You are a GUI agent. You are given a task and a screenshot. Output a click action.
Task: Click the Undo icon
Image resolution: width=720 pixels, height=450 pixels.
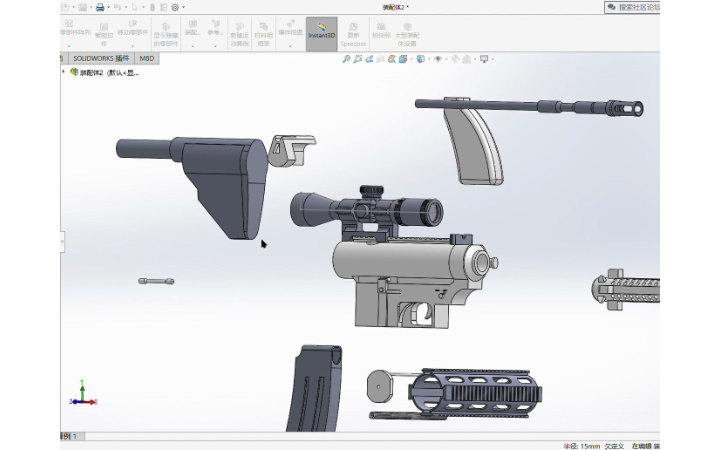(117, 7)
